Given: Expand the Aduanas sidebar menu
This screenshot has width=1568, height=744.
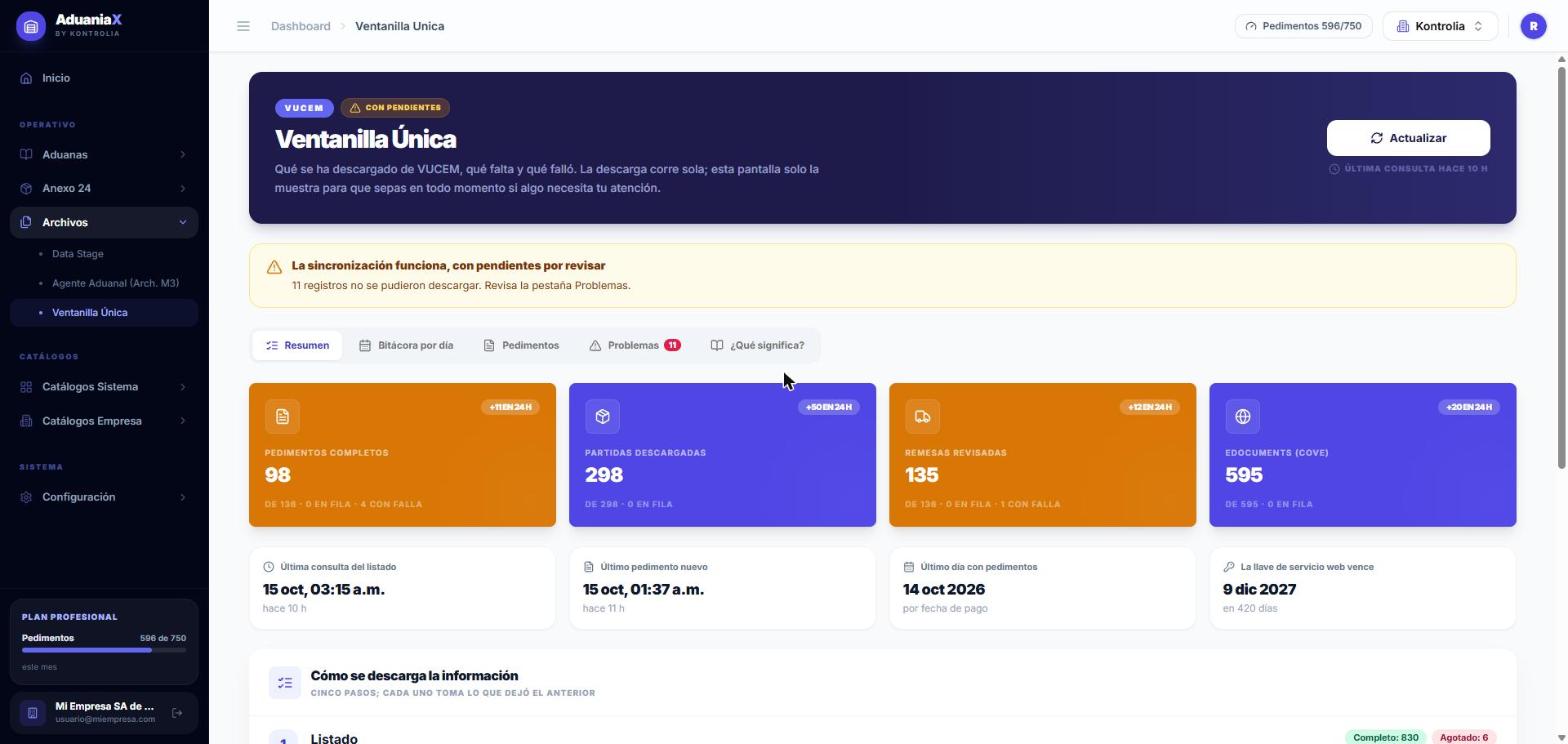Looking at the screenshot, I should 104,155.
